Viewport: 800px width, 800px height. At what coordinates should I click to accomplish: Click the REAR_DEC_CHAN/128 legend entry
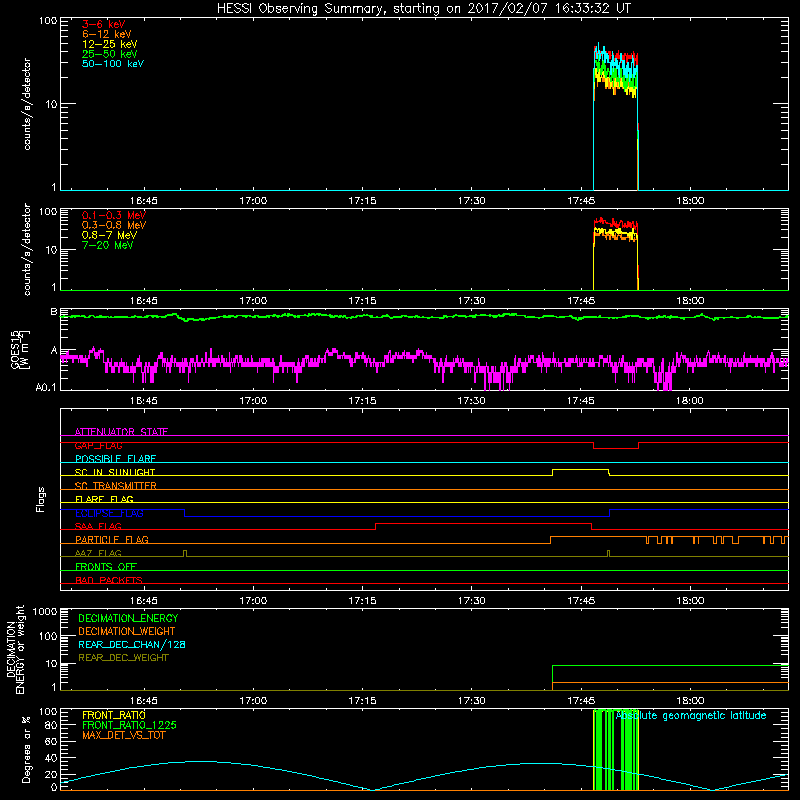click(x=132, y=644)
